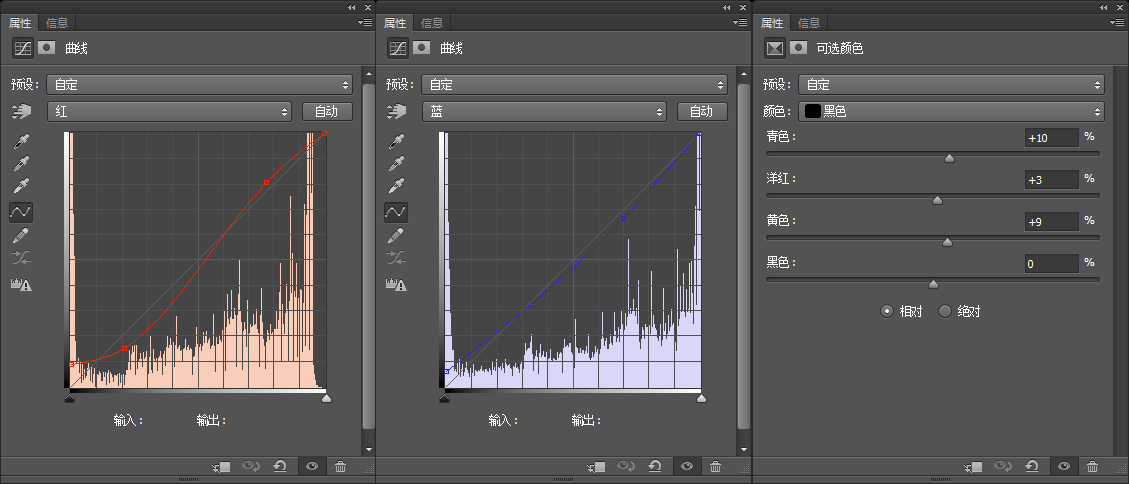Switch to 信息 tab in Selective Color panel

(809, 23)
